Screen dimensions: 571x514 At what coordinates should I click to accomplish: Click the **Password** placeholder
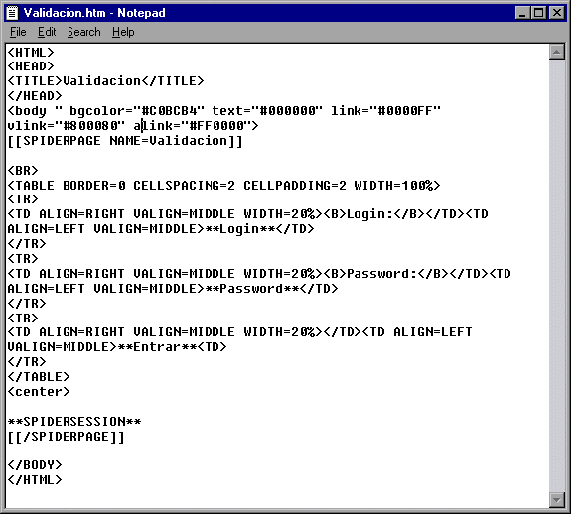pos(252,289)
